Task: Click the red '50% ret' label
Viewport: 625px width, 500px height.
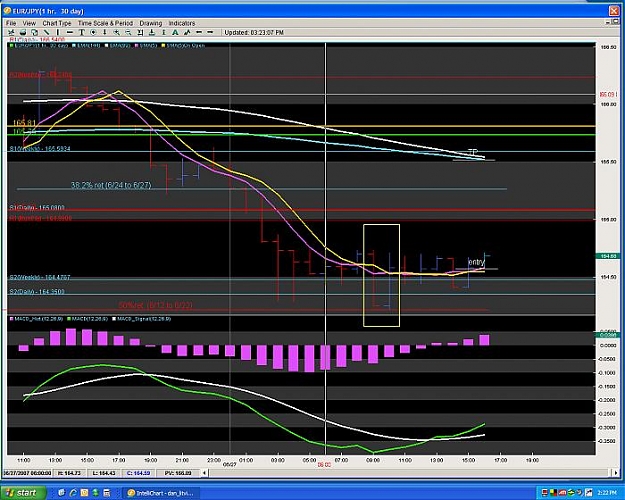Action: 155,305
